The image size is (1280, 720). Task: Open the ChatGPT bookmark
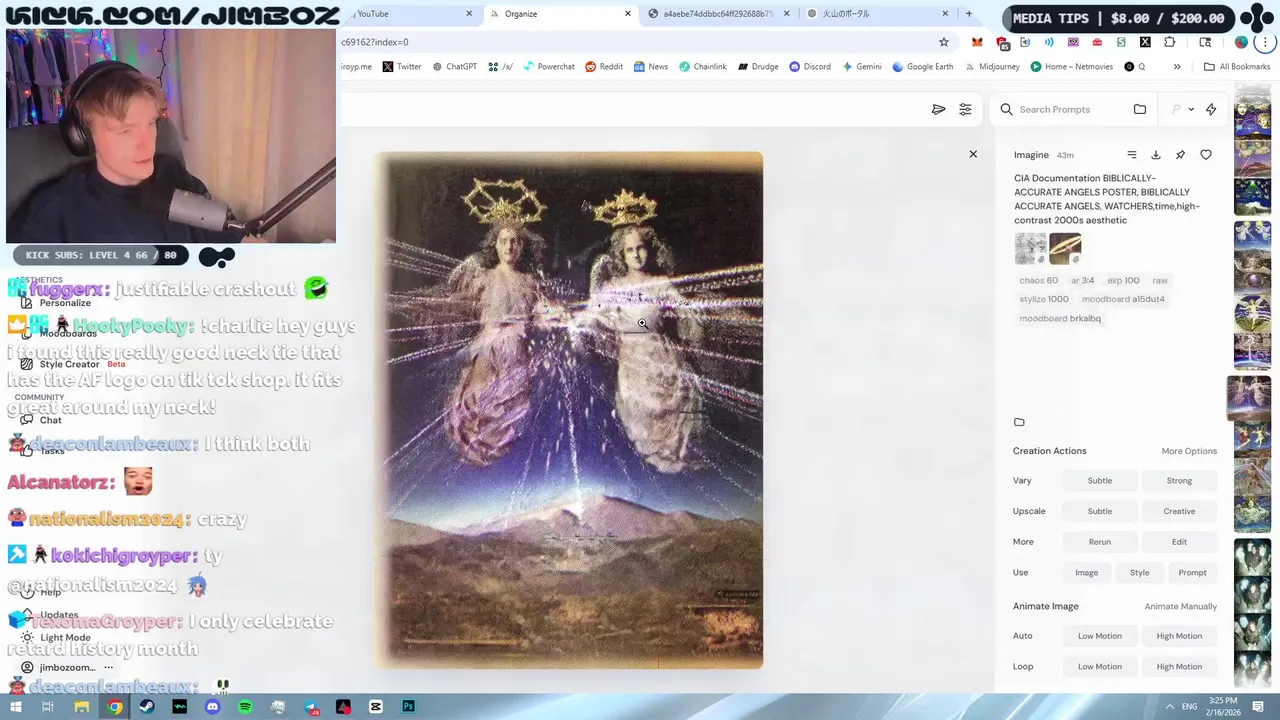tap(454, 67)
